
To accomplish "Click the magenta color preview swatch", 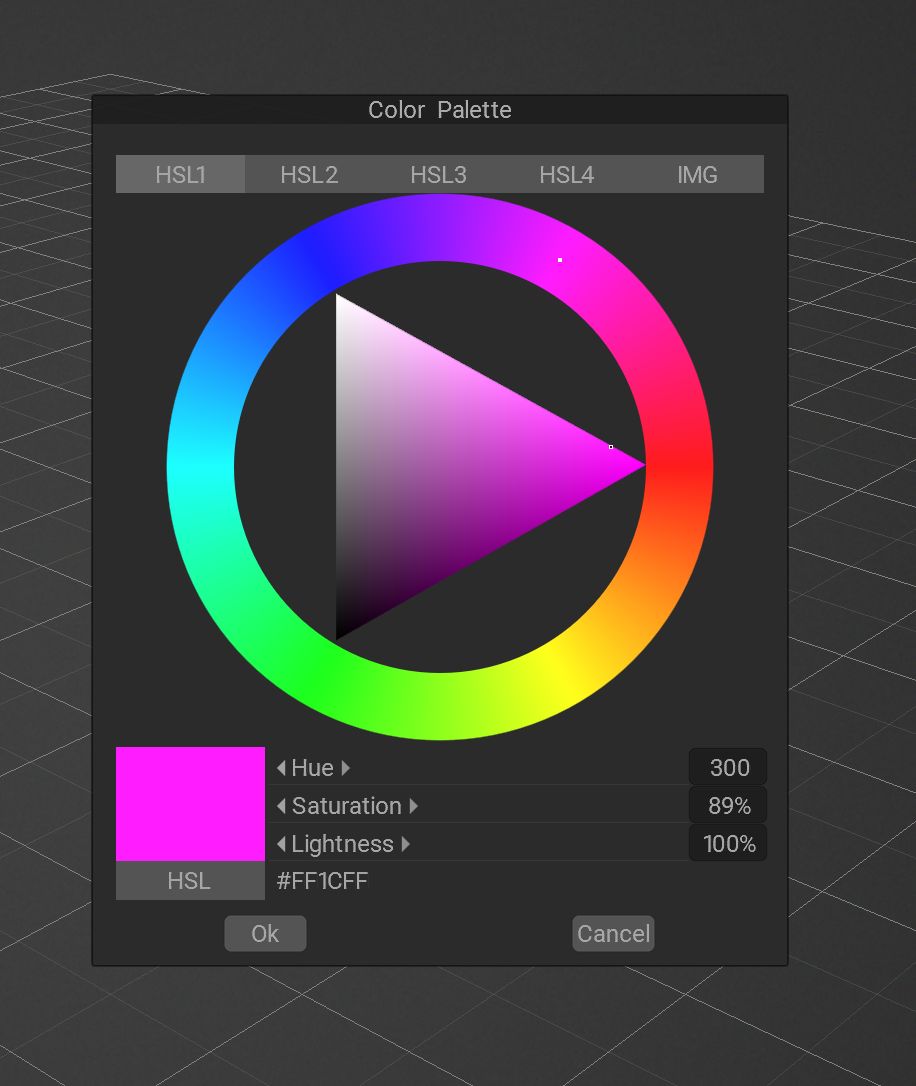I will click(190, 804).
